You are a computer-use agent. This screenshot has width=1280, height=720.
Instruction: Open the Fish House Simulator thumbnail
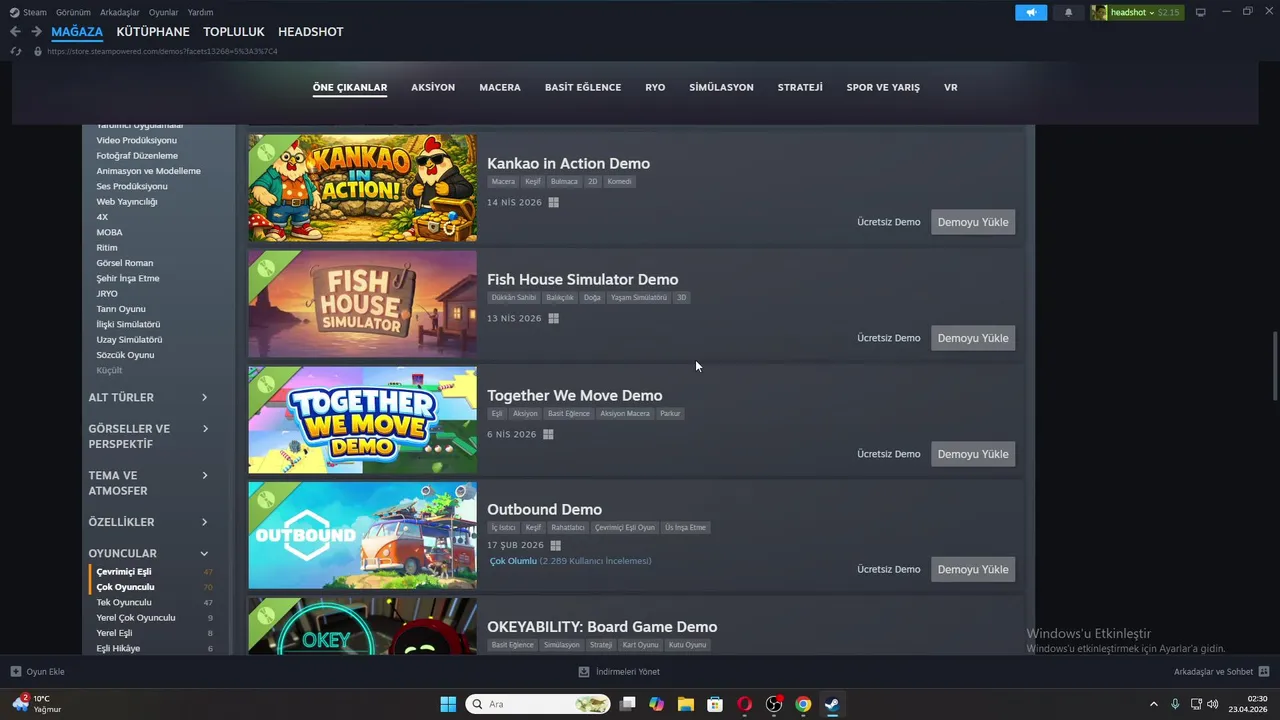pyautogui.click(x=362, y=304)
